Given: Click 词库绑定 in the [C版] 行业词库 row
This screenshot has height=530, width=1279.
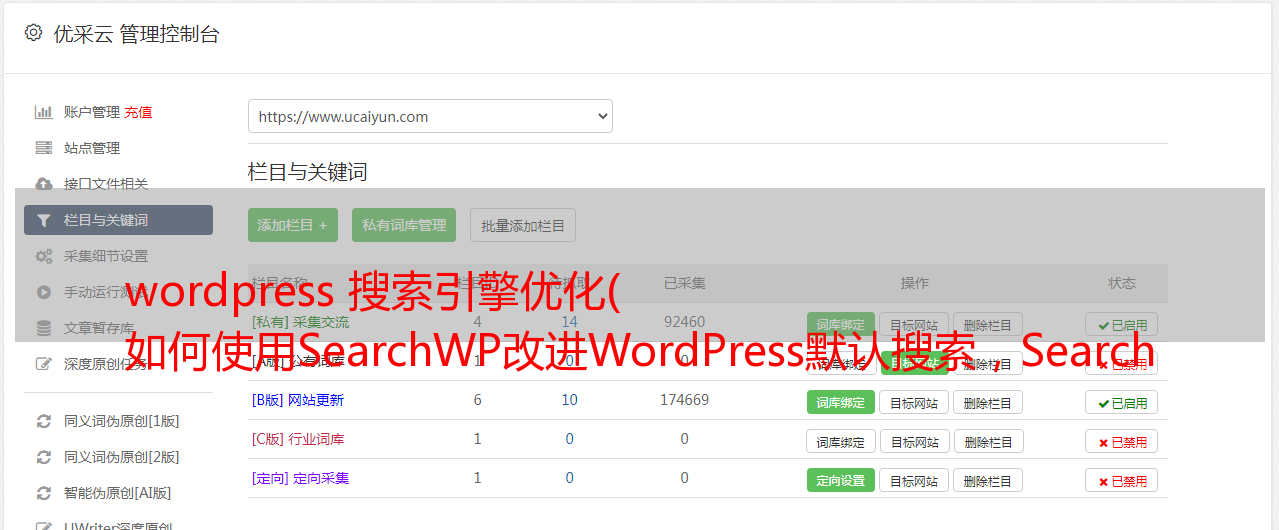Looking at the screenshot, I should click(841, 441).
